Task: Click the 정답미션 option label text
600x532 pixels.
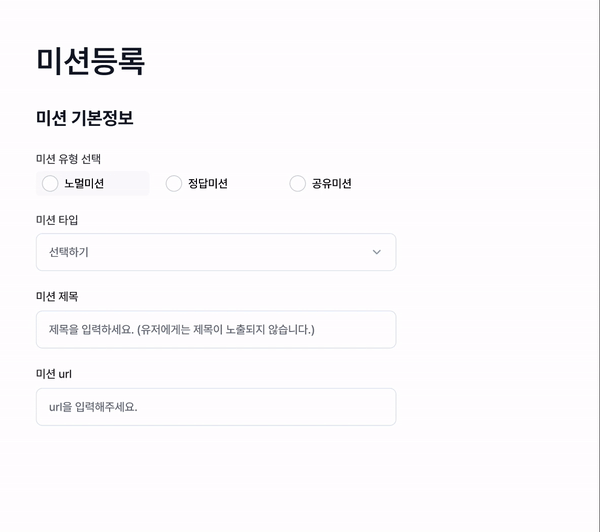Action: [x=208, y=183]
